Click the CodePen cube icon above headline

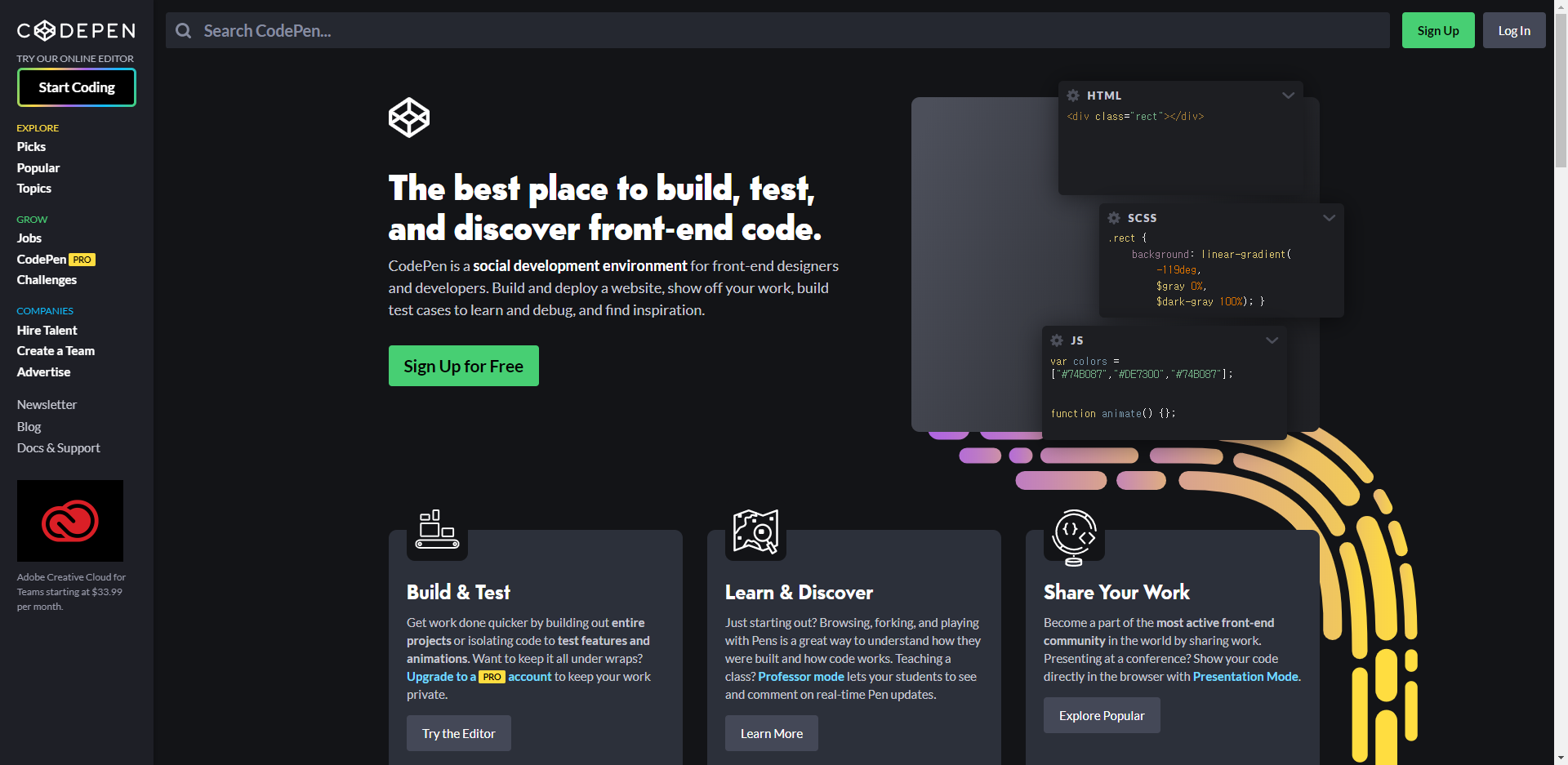[409, 118]
